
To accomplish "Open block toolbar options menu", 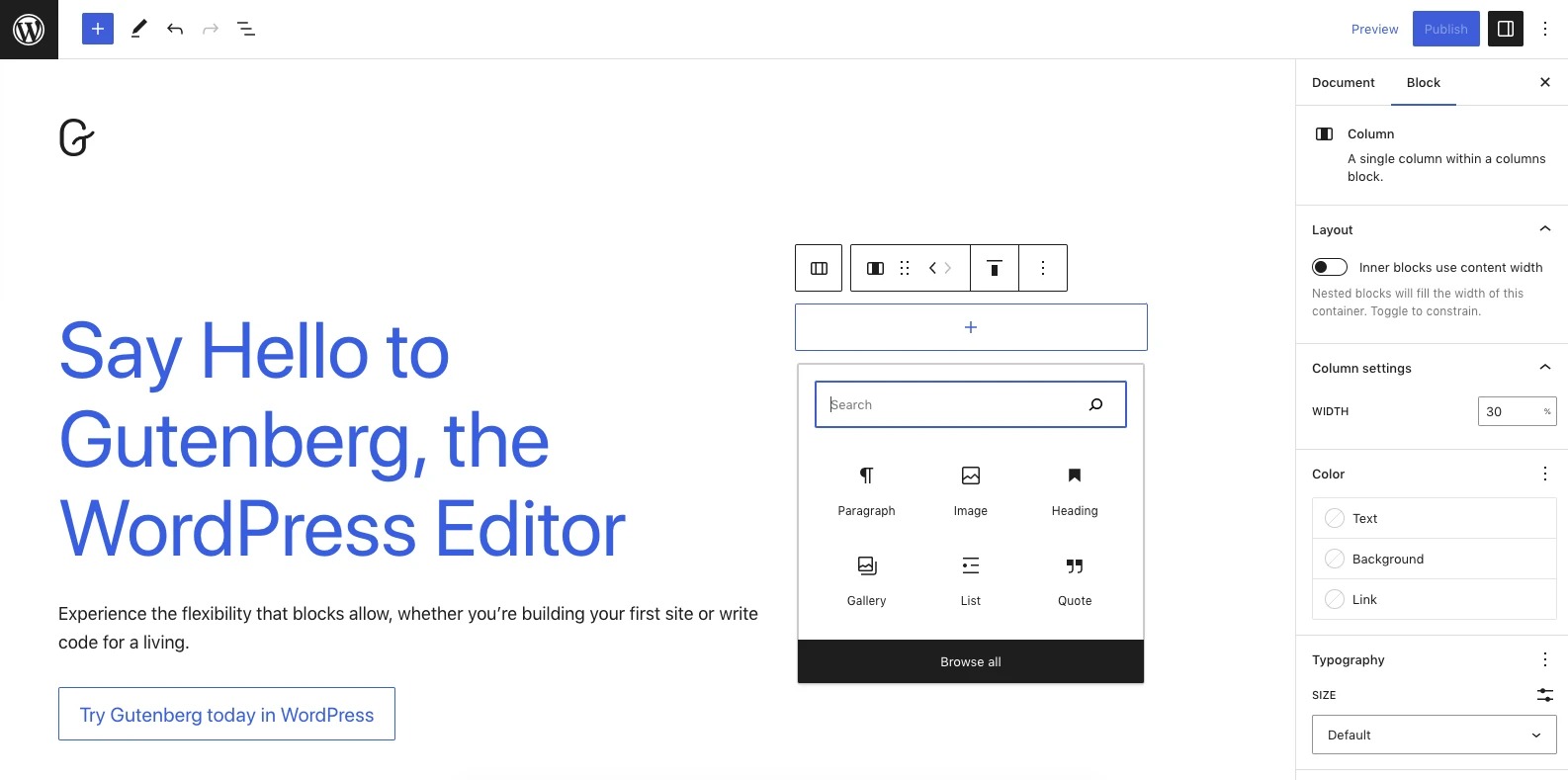I will point(1043,268).
